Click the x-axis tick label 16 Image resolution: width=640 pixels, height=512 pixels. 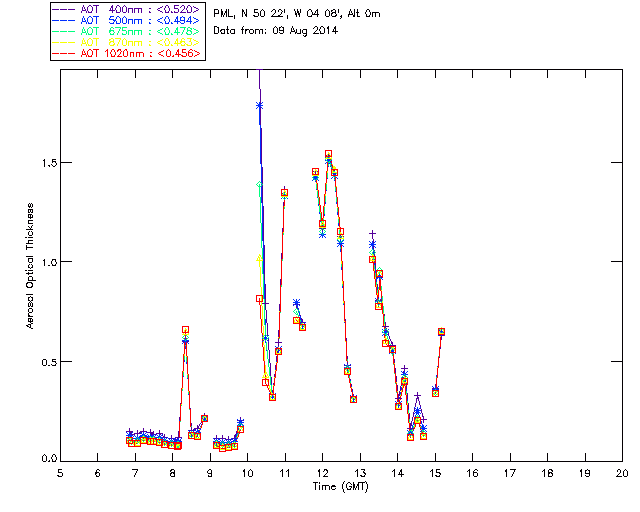[473, 473]
